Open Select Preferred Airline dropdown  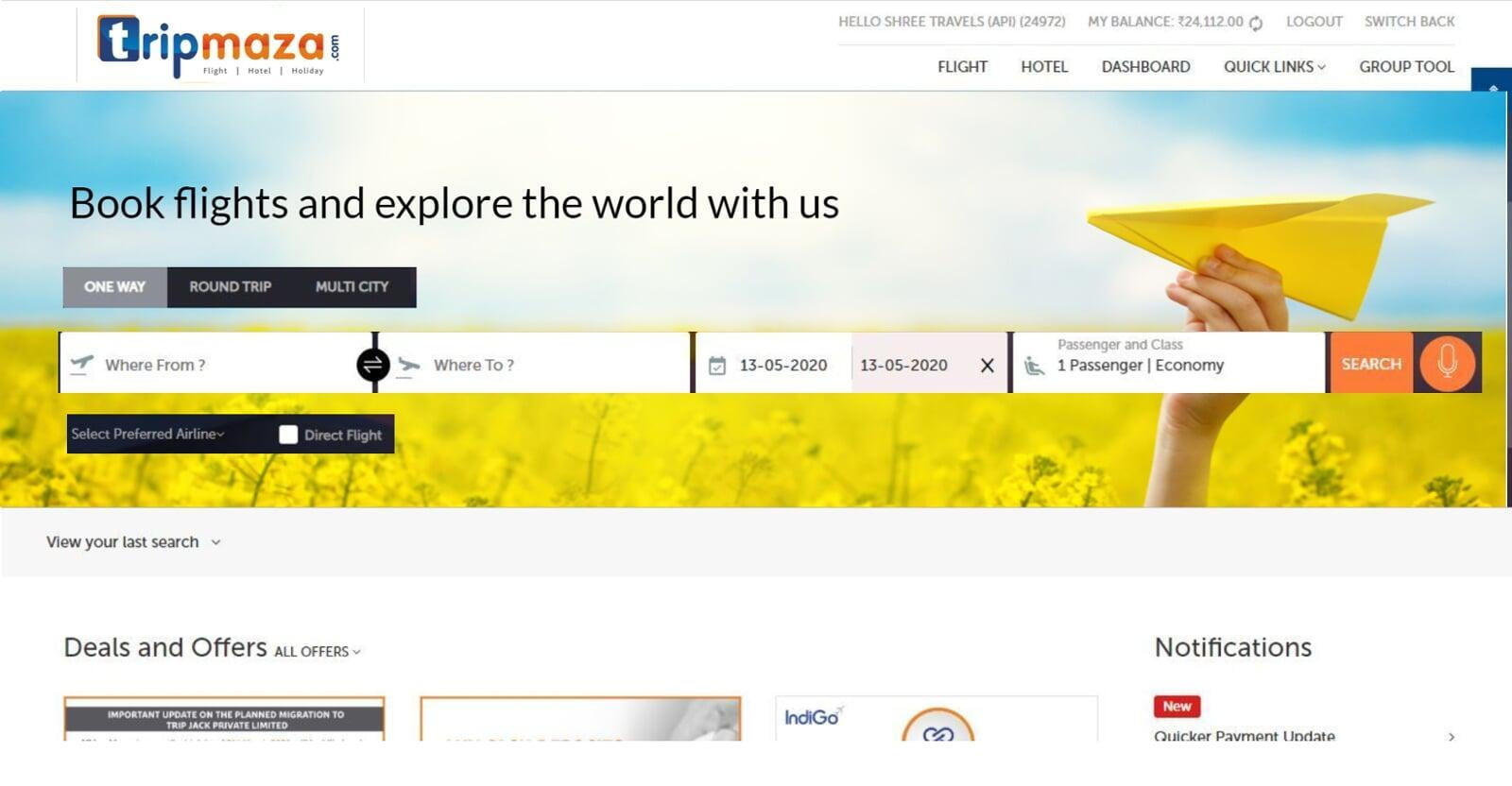pos(148,435)
